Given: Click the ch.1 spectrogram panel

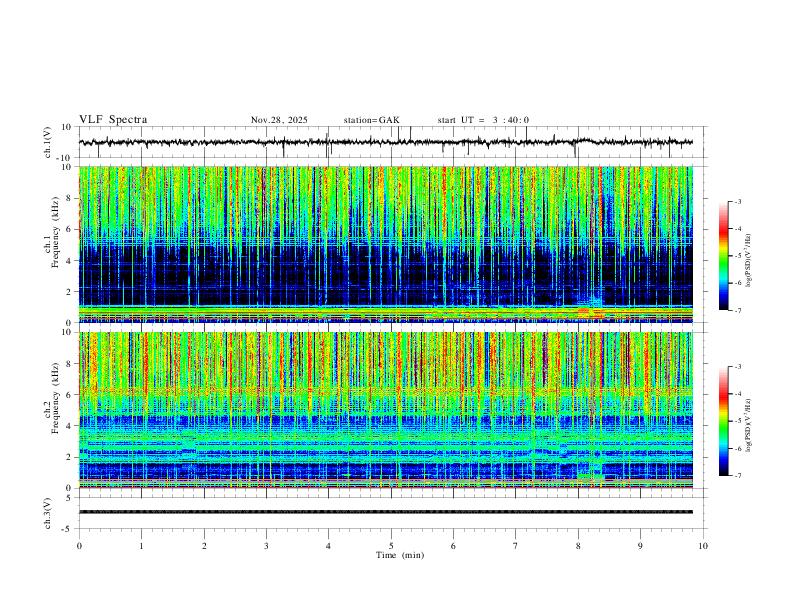Looking at the screenshot, I should coord(386,244).
